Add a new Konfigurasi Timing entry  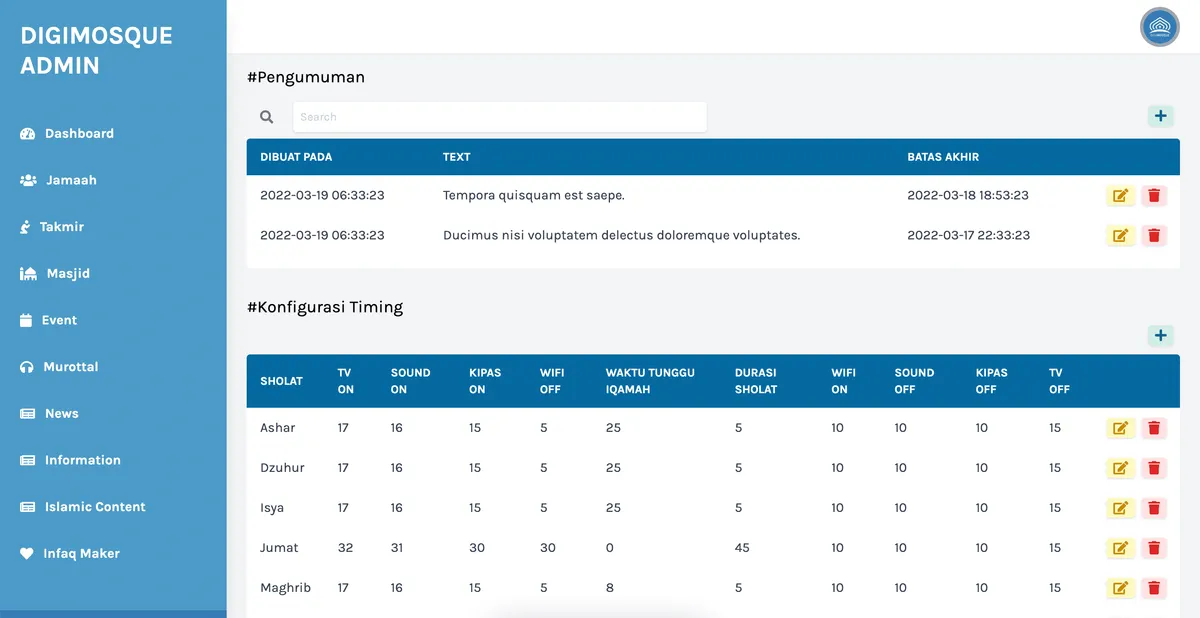1160,336
